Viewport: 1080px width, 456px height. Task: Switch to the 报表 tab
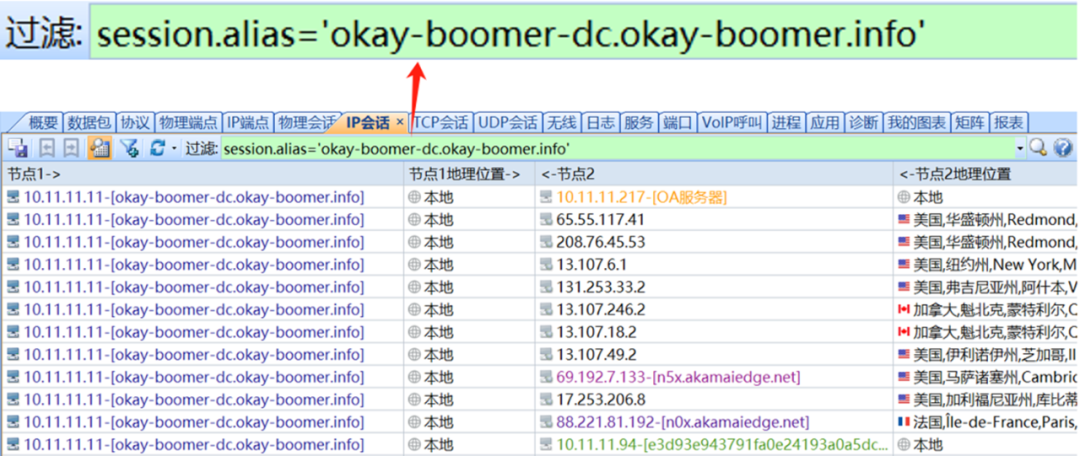pyautogui.click(x=1008, y=123)
